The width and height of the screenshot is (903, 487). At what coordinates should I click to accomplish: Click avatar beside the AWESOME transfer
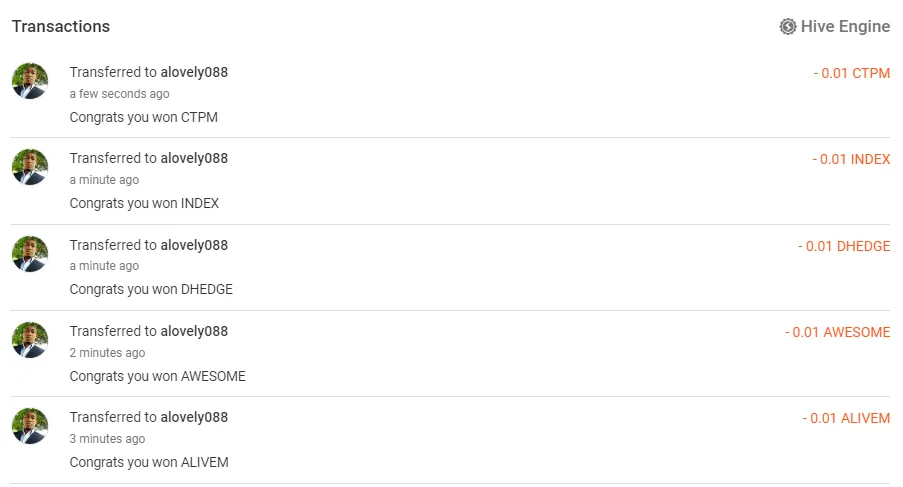pos(30,340)
